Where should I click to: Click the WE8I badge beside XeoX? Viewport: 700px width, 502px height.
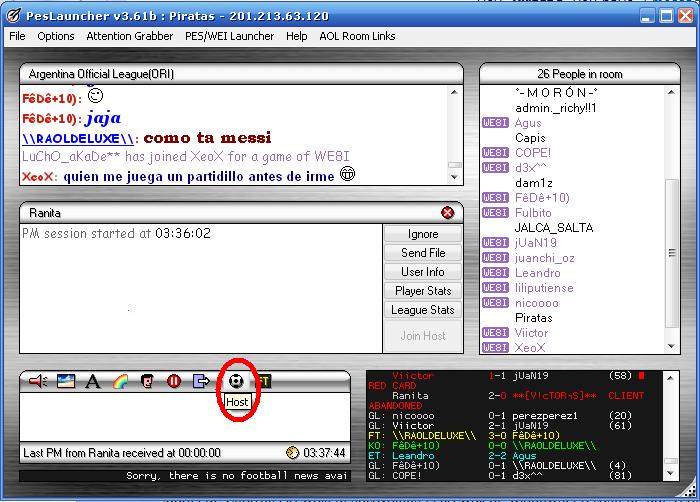click(x=495, y=347)
